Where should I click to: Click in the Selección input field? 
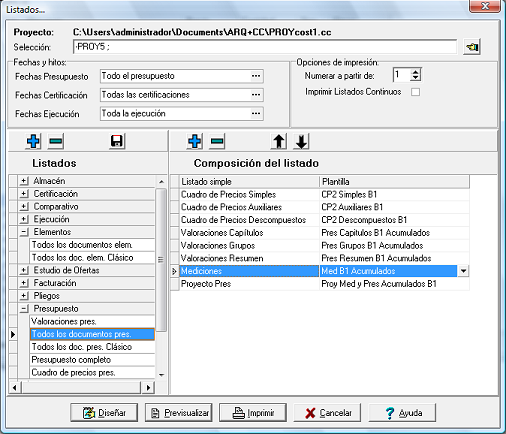[x=265, y=47]
